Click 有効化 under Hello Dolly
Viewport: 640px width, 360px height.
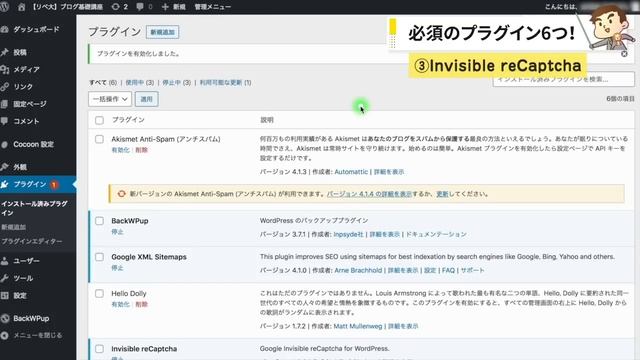click(120, 304)
